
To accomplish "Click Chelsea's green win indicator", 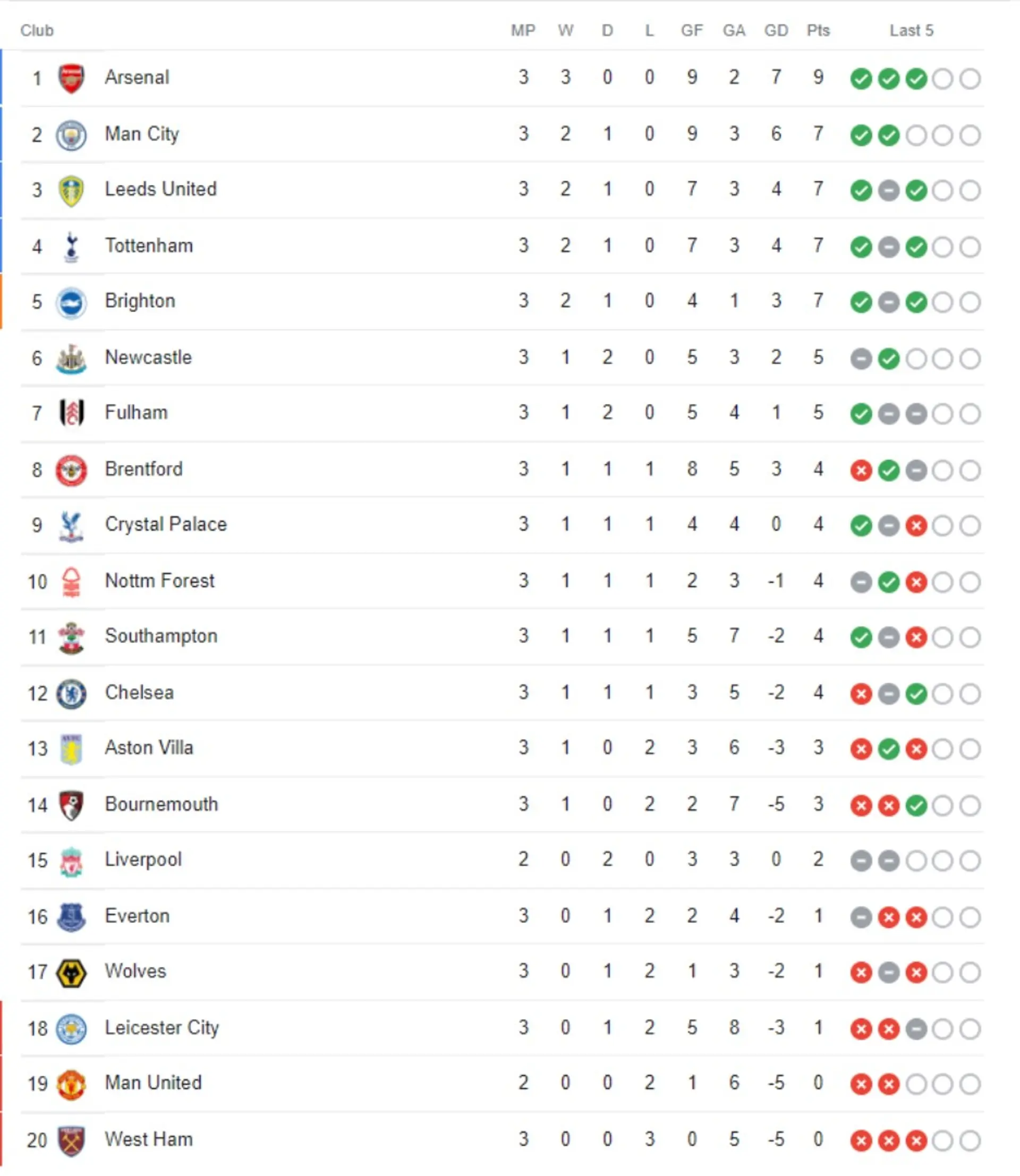I will click(916, 694).
